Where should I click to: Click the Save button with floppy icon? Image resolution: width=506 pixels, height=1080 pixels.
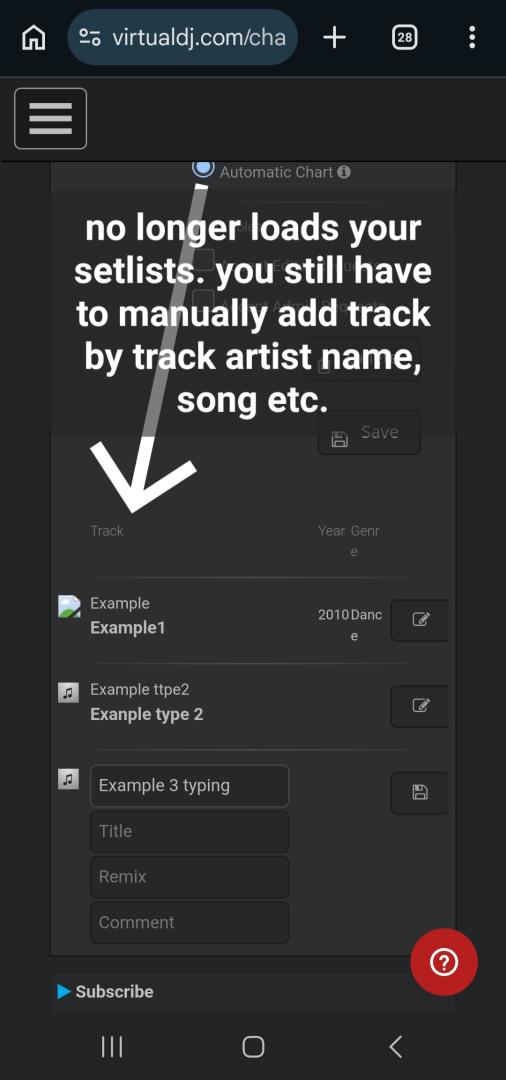coord(369,433)
